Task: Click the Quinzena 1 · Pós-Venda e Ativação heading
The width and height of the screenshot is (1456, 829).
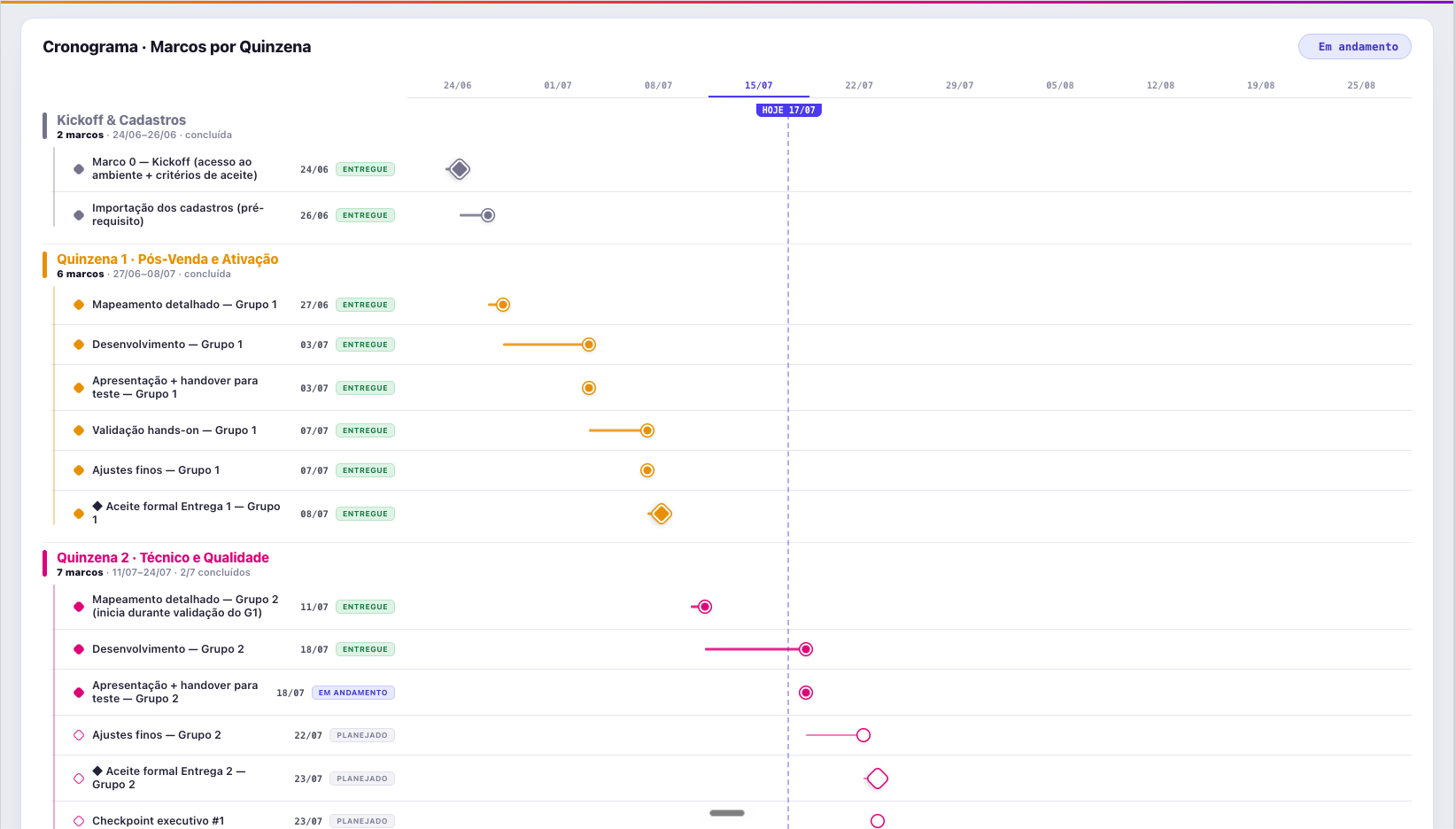Action: point(167,259)
